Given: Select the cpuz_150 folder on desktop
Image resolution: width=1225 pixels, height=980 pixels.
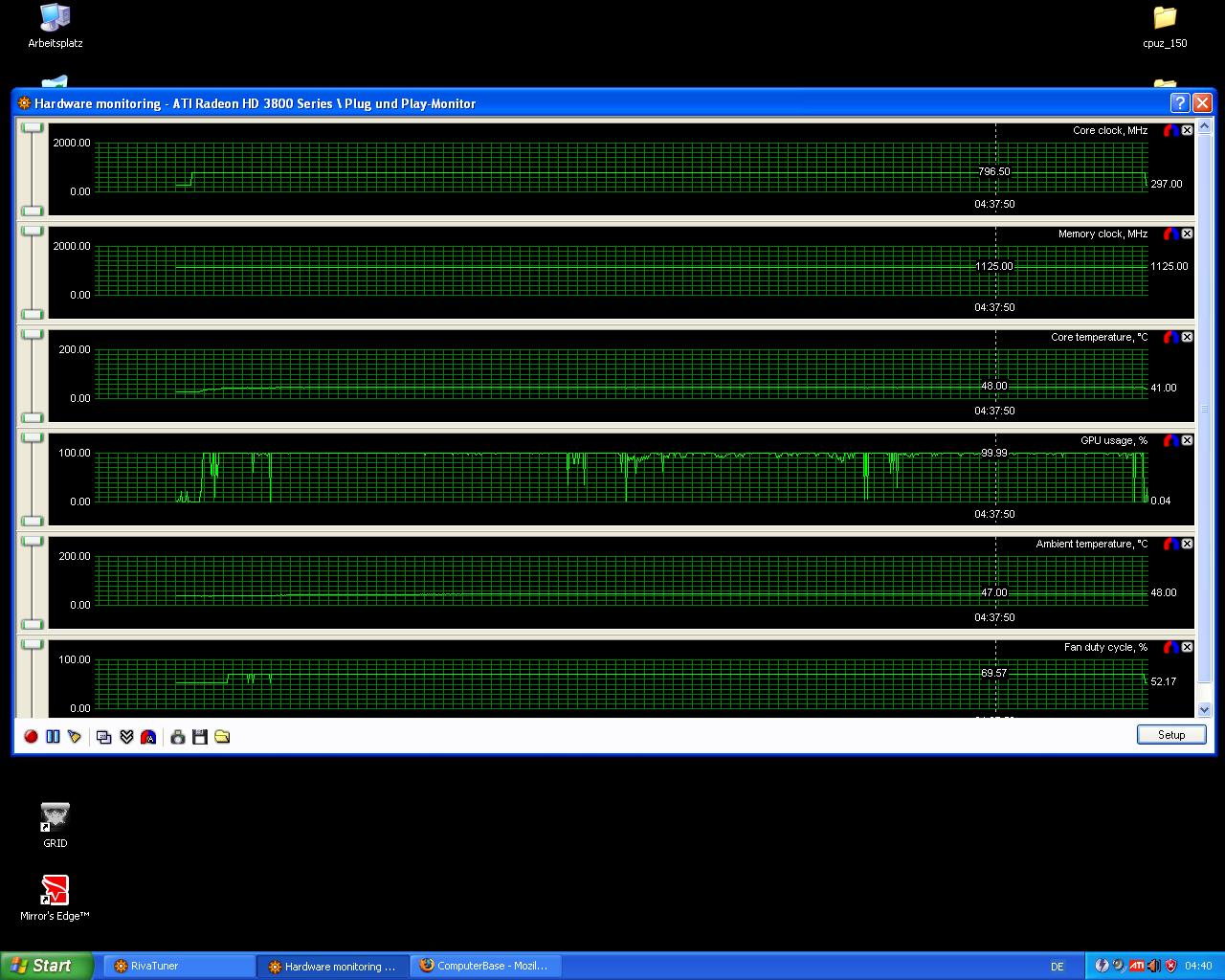Looking at the screenshot, I should click(1165, 26).
